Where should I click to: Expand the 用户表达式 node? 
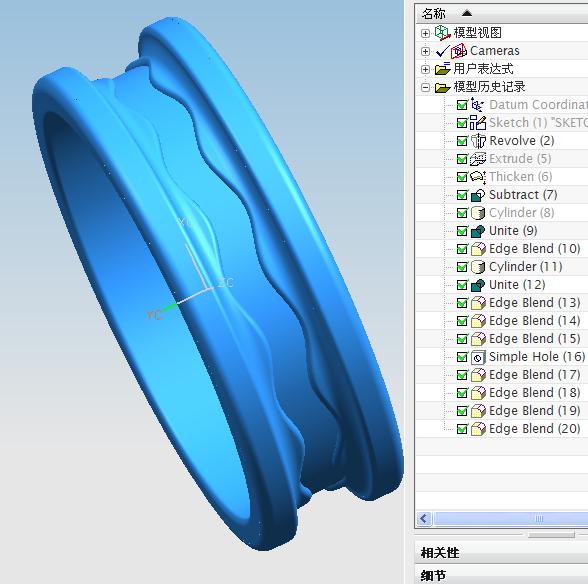(x=425, y=69)
